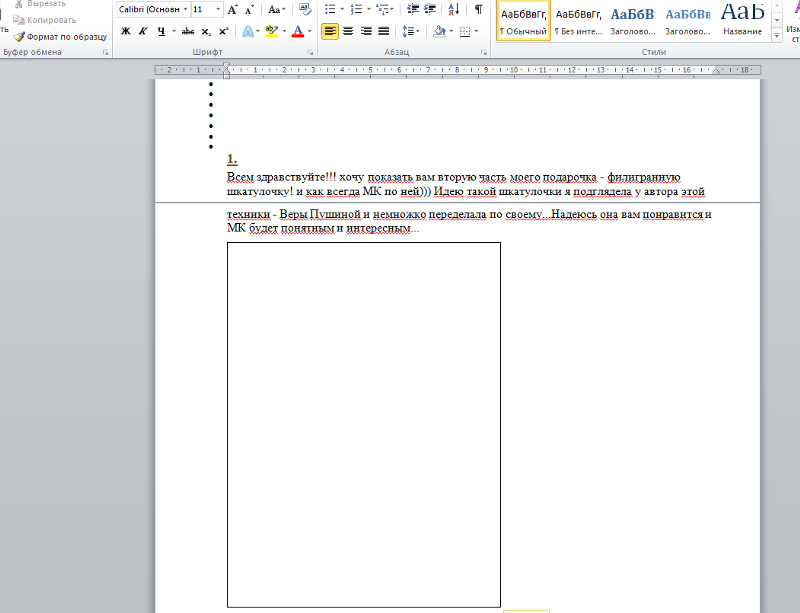This screenshot has height=613, width=800.
Task: Increase paragraph indent
Action: click(430, 9)
